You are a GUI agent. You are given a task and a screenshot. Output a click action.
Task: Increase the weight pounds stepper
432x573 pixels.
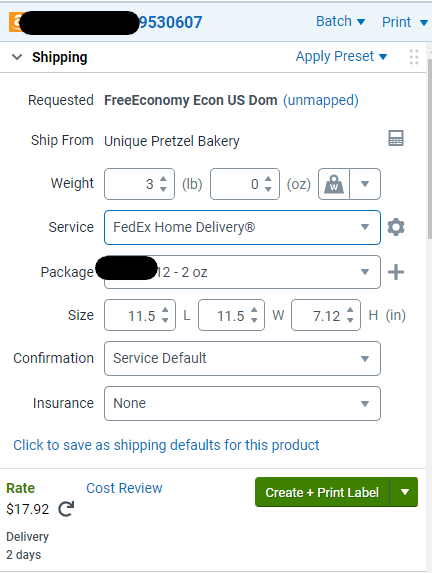[x=163, y=179]
